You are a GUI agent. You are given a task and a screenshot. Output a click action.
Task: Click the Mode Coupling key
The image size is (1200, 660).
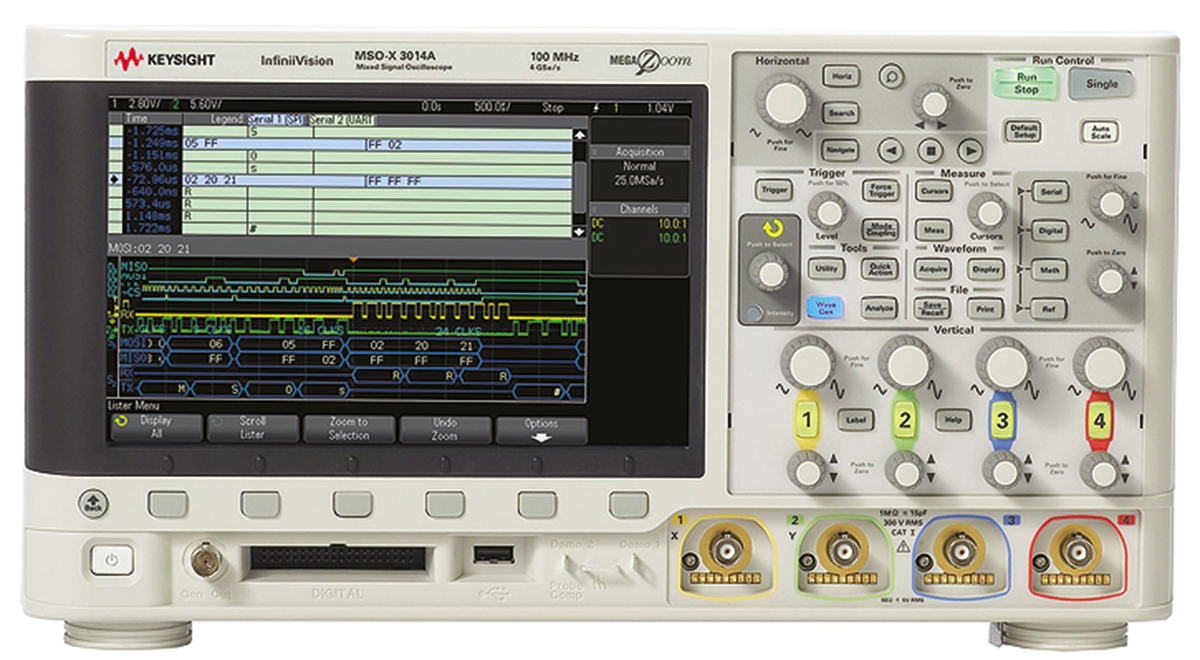coord(881,229)
